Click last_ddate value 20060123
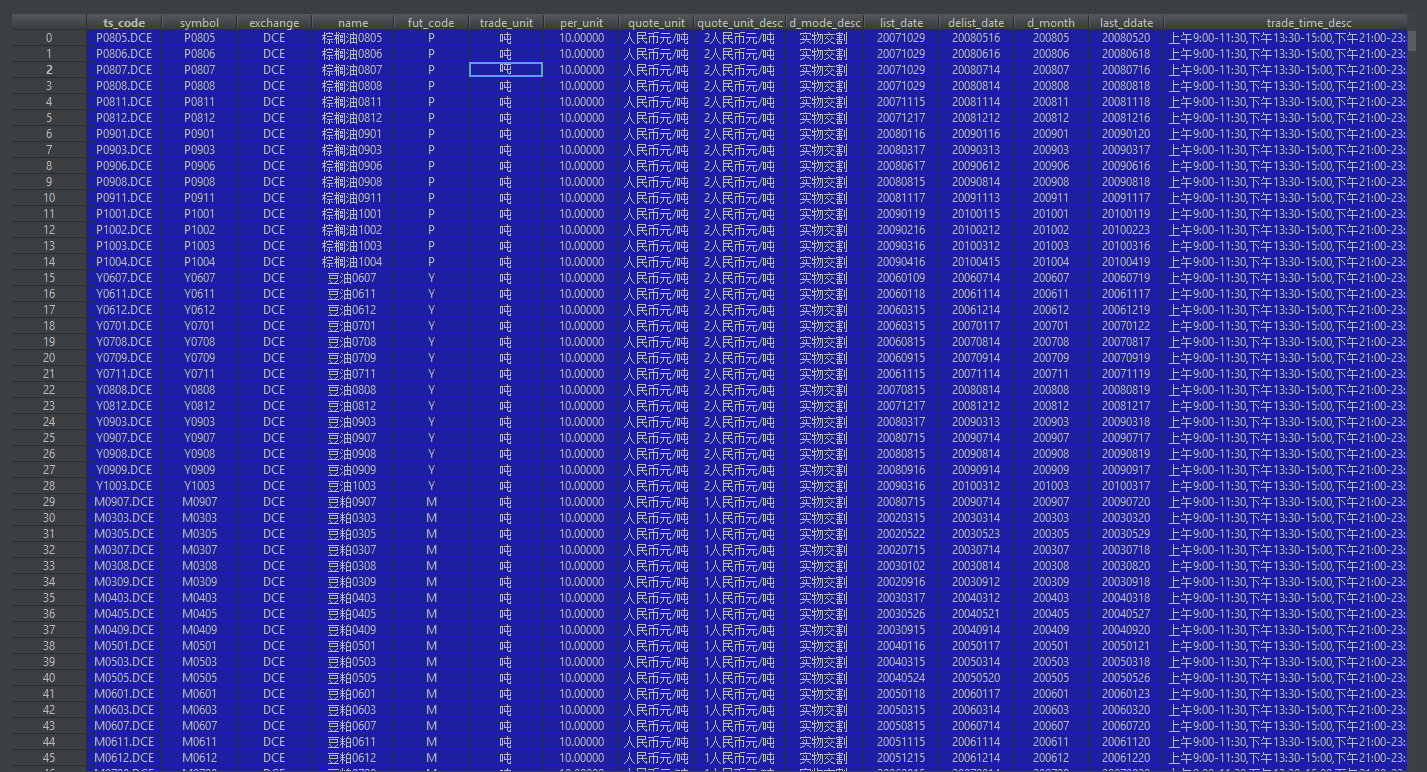 tap(1126, 694)
